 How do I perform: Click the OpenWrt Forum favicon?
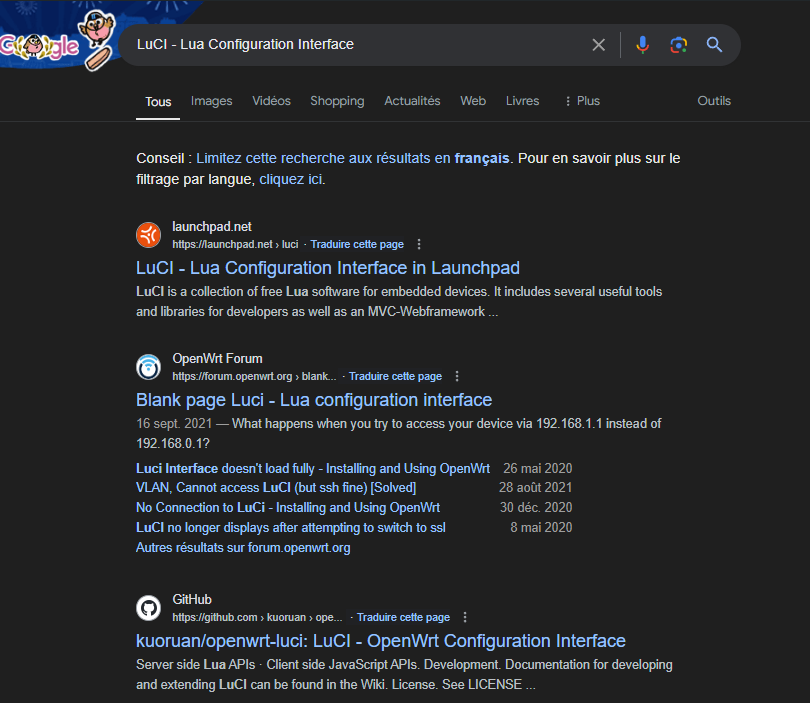click(x=148, y=367)
